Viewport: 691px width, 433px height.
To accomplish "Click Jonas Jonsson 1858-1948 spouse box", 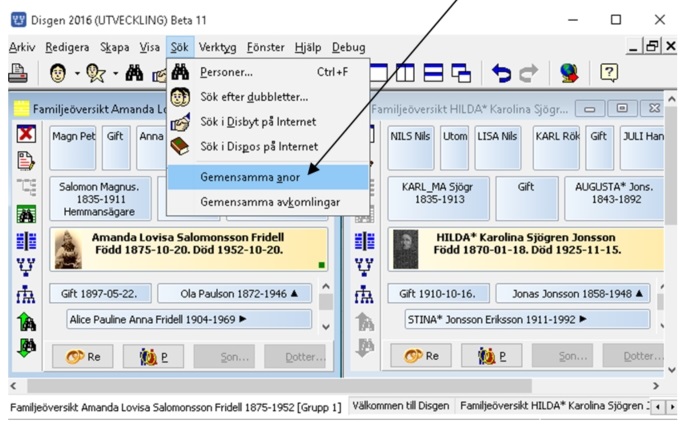I will click(x=572, y=293).
